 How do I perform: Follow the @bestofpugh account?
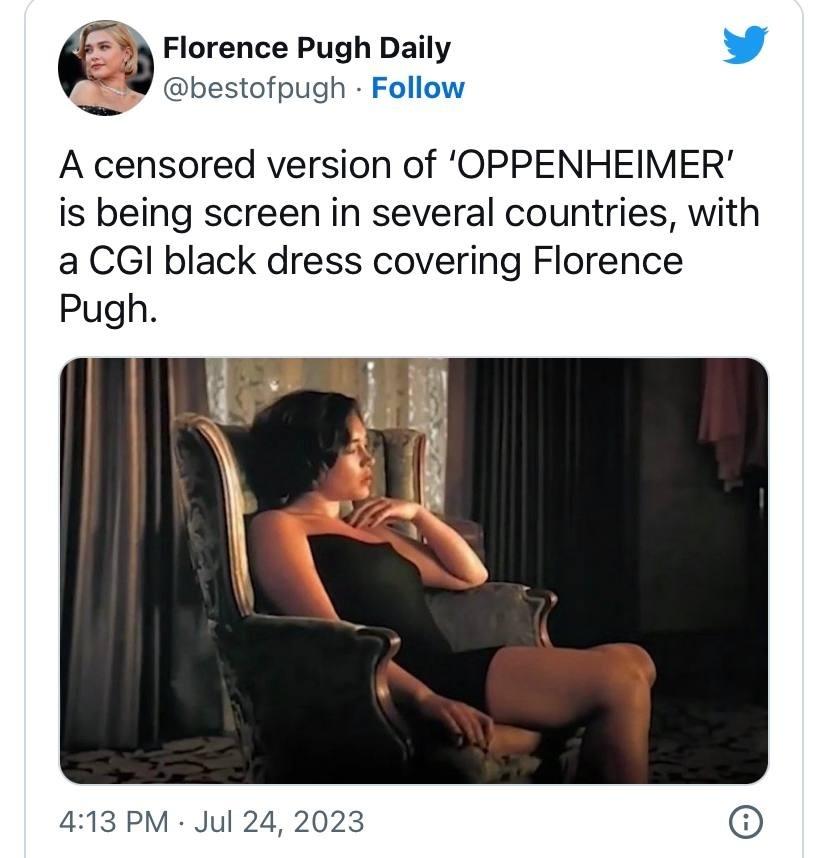click(418, 88)
